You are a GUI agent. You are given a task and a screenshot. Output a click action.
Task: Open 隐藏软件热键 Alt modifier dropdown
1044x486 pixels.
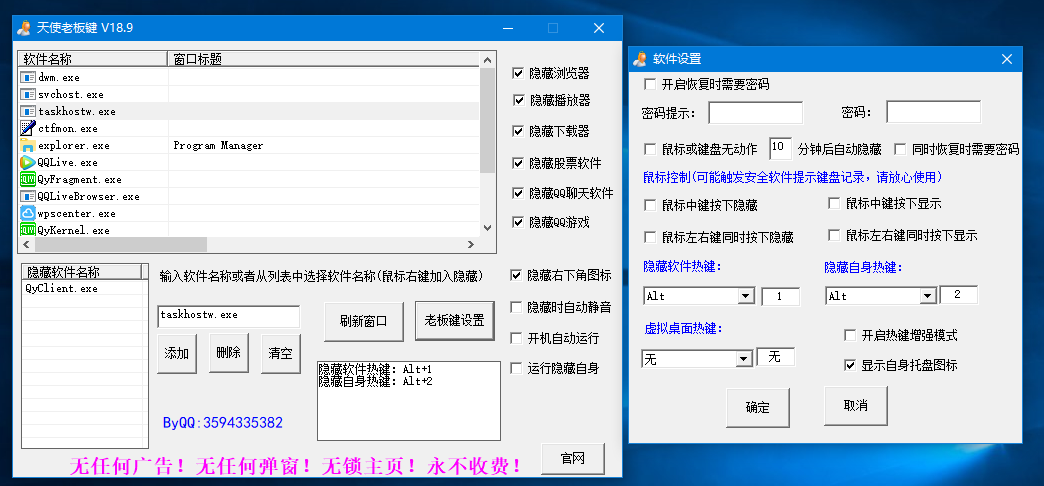[746, 296]
